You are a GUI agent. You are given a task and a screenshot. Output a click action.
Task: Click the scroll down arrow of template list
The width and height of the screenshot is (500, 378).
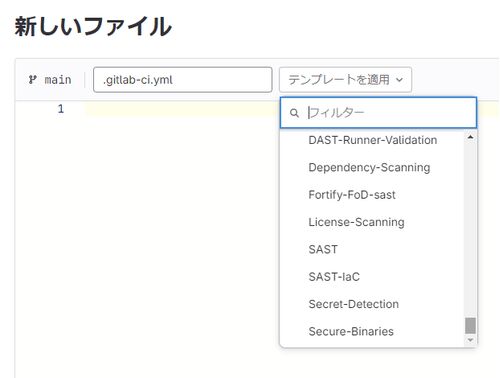(470, 340)
